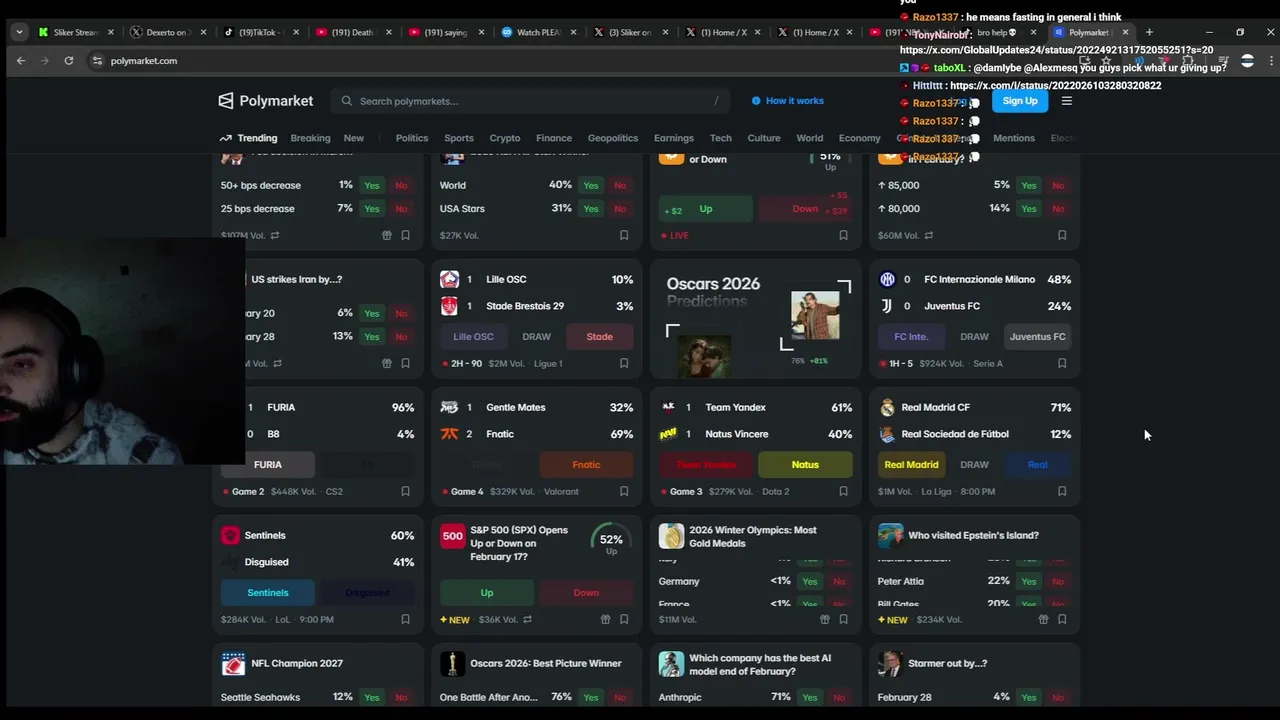1280x720 pixels.
Task: Open the Oscars 2026: Best Picture Winner market
Action: pos(546,664)
